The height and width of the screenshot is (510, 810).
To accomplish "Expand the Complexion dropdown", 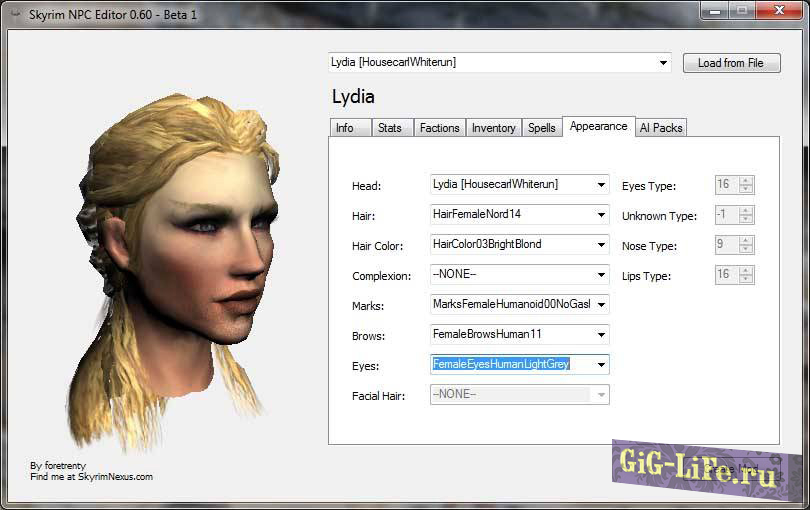I will click(601, 275).
